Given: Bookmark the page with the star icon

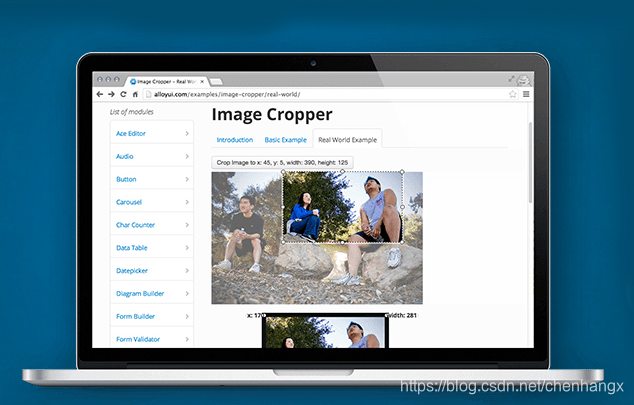Looking at the screenshot, I should [x=513, y=94].
